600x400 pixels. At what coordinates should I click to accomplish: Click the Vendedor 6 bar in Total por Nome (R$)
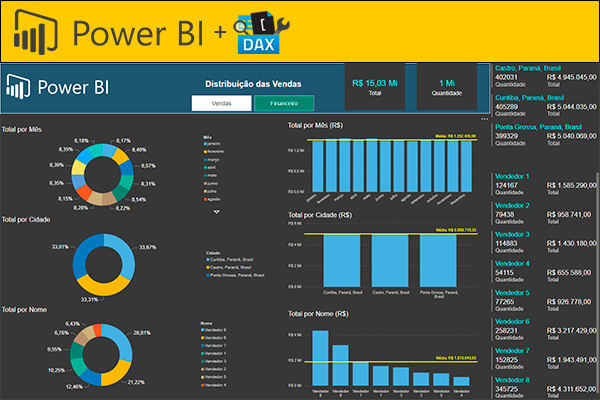pos(341,365)
